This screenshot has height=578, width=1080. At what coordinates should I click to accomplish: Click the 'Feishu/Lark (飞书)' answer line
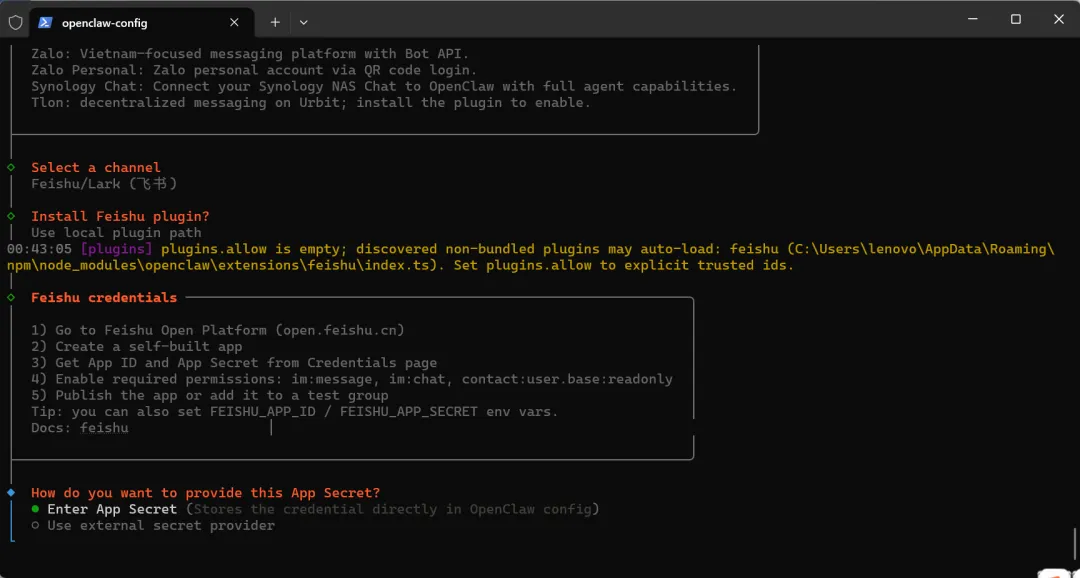pyautogui.click(x=104, y=183)
